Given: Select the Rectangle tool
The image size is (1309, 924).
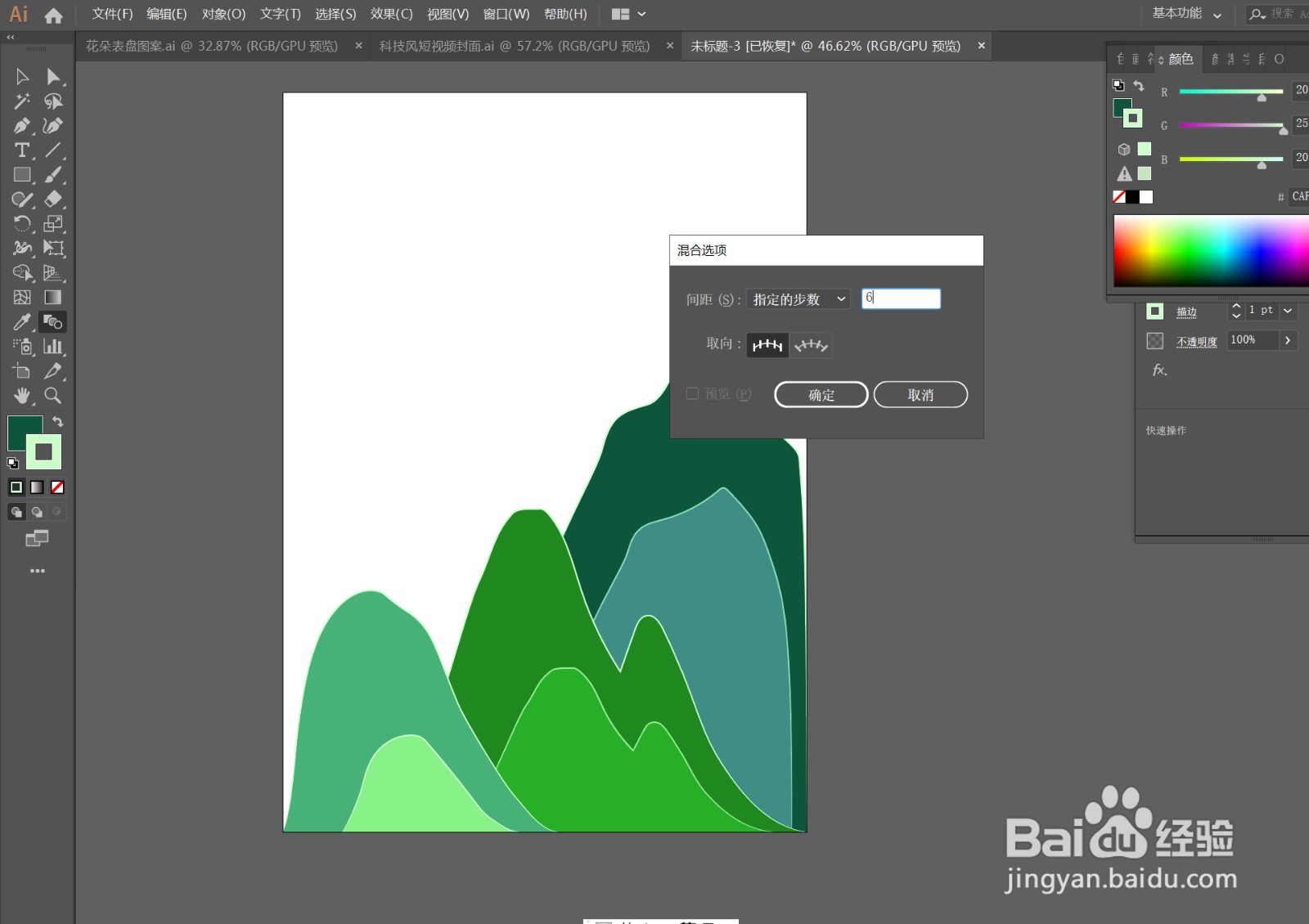Looking at the screenshot, I should tap(22, 175).
